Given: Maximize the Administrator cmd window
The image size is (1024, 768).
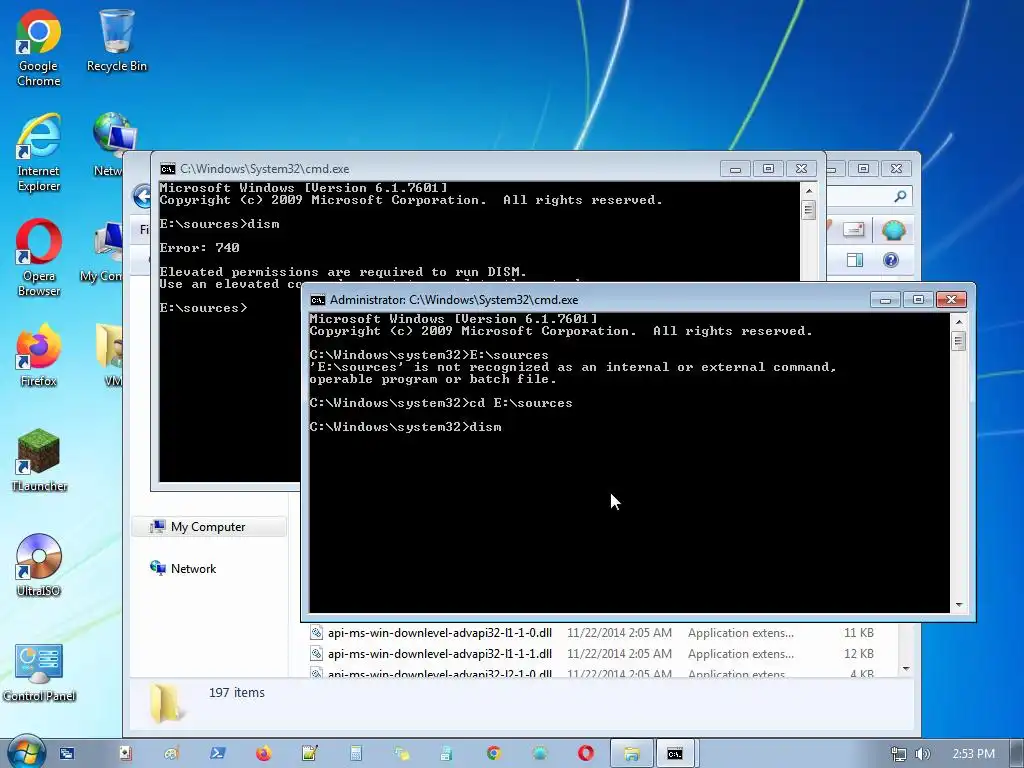Looking at the screenshot, I should (x=918, y=300).
